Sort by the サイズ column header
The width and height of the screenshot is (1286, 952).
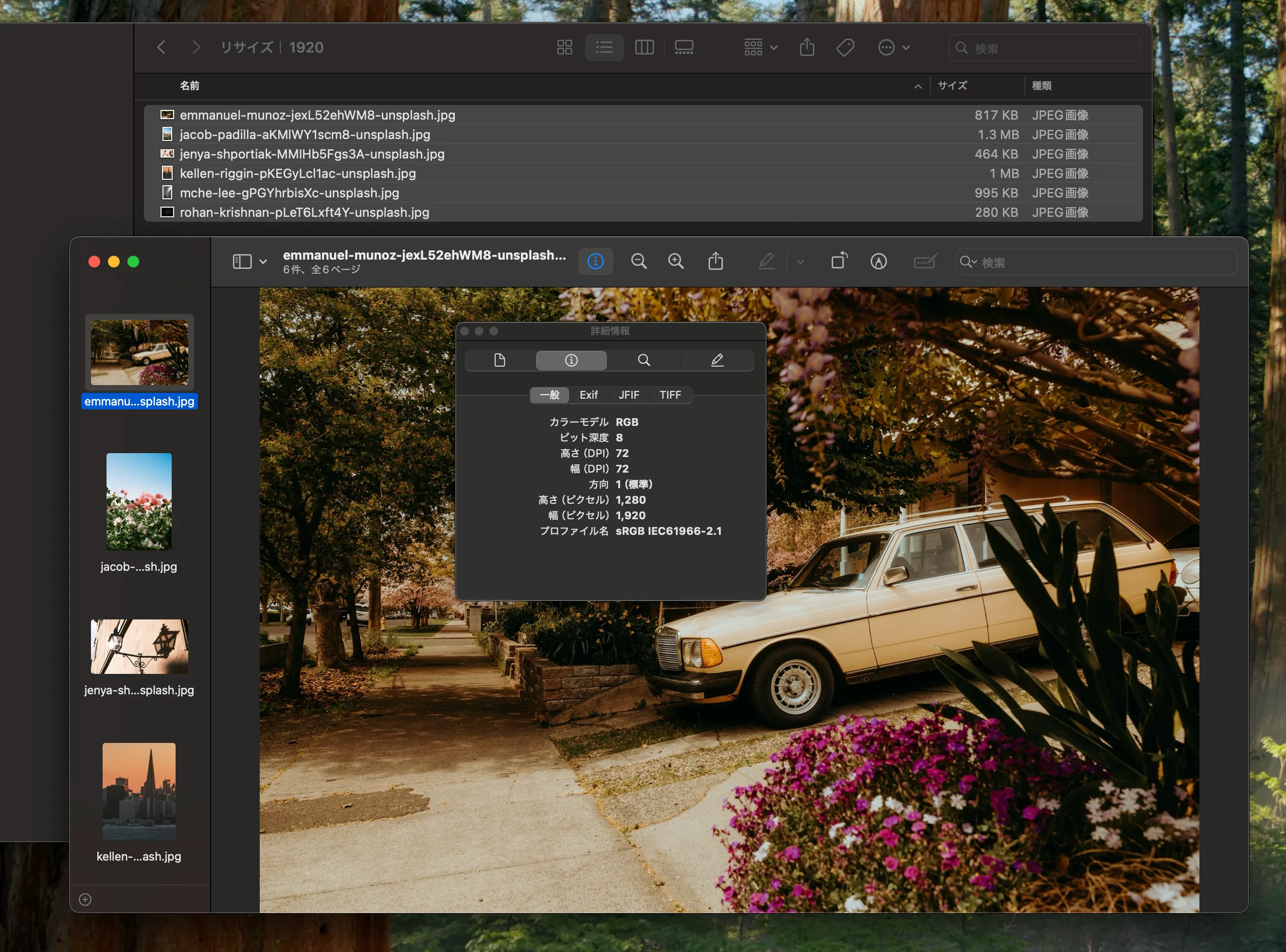952,85
